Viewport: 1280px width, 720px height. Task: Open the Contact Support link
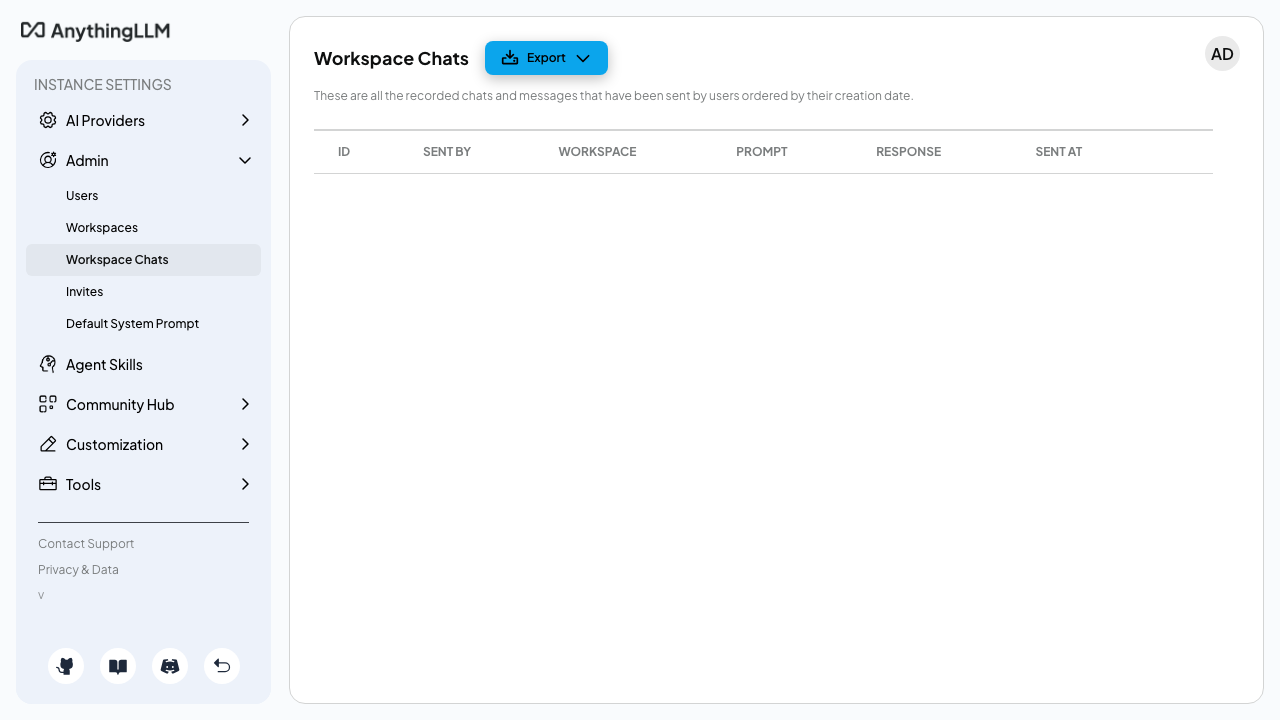tap(86, 544)
